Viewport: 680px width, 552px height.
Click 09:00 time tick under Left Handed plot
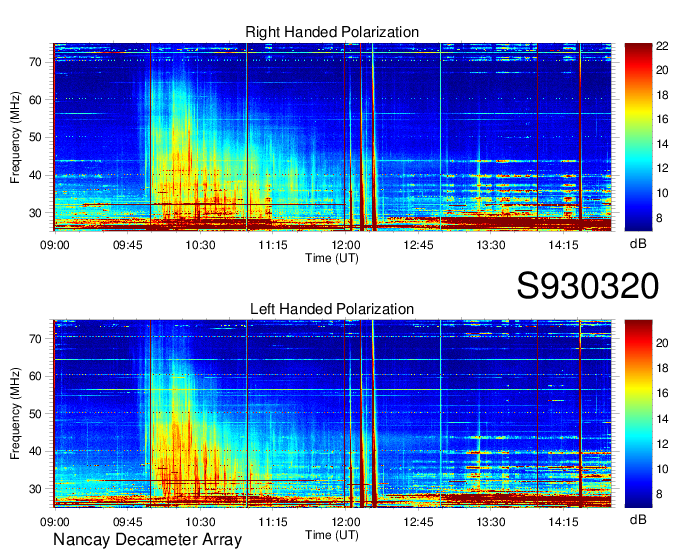[x=55, y=522]
